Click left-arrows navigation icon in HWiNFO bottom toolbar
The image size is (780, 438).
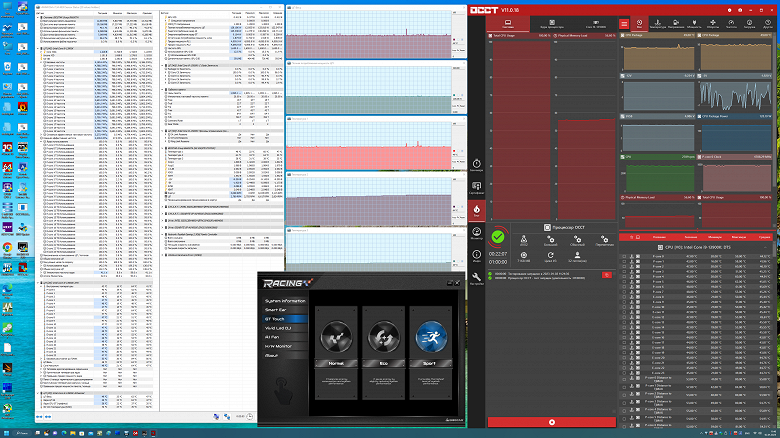coord(39,417)
